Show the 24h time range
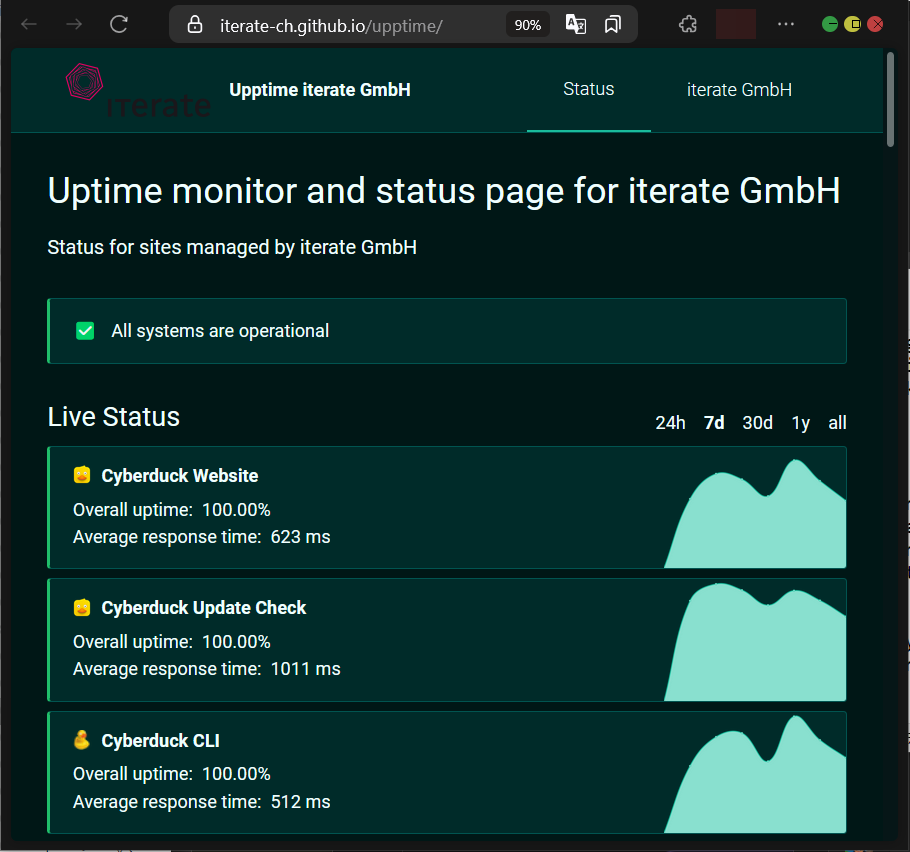This screenshot has height=852, width=910. click(670, 423)
